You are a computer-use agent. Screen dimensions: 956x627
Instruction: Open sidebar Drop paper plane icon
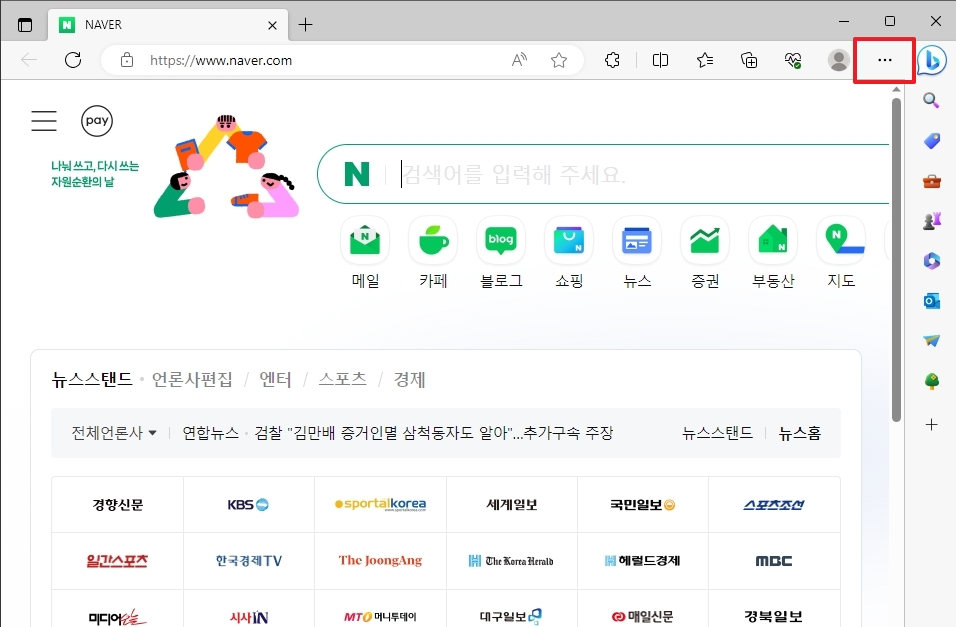click(x=932, y=340)
